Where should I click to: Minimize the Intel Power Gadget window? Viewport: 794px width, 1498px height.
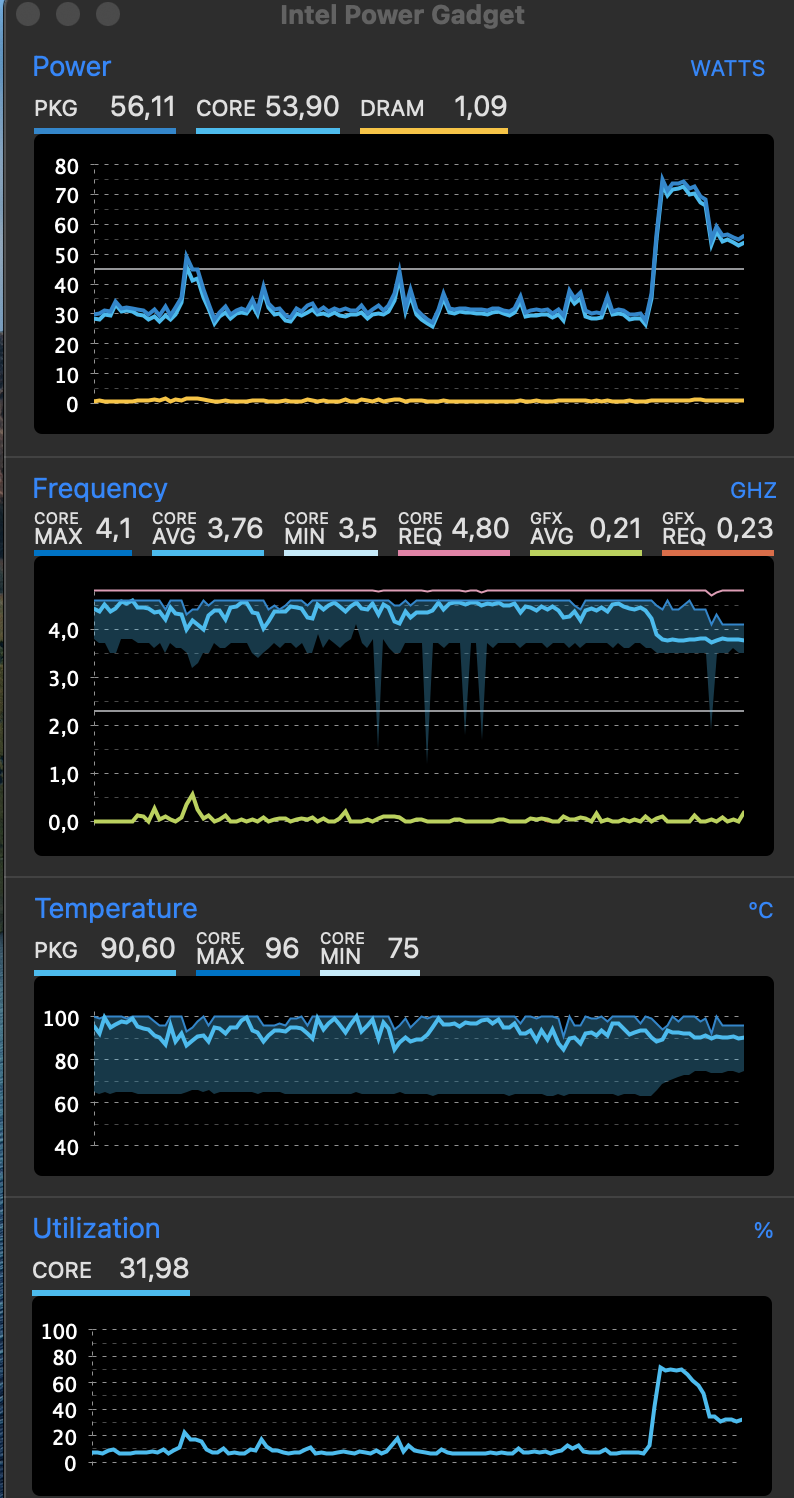68,14
